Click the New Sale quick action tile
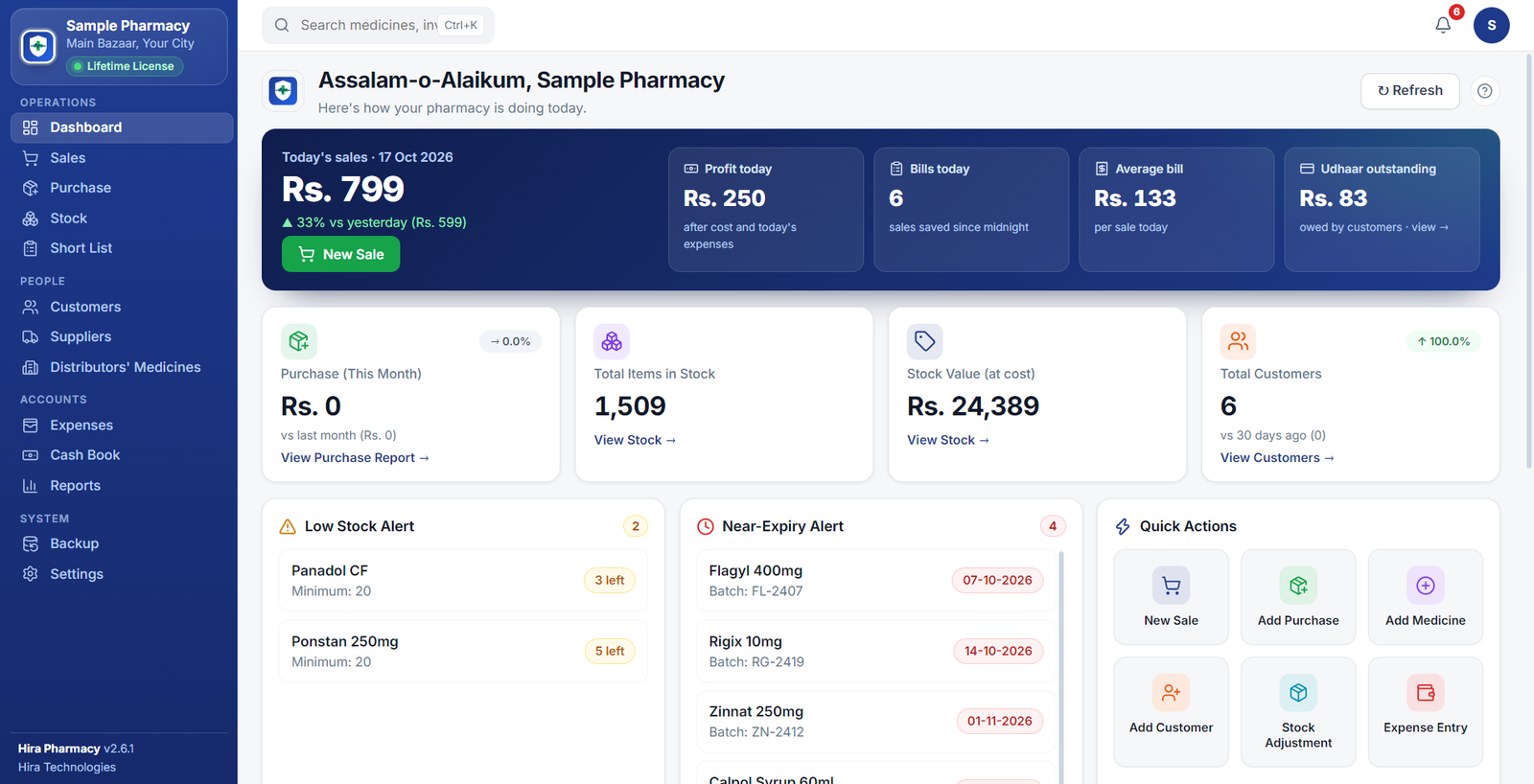This screenshot has height=784, width=1534. click(x=1171, y=597)
